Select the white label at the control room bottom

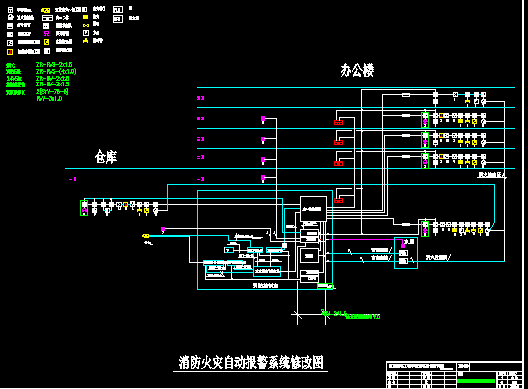[x=266, y=285]
